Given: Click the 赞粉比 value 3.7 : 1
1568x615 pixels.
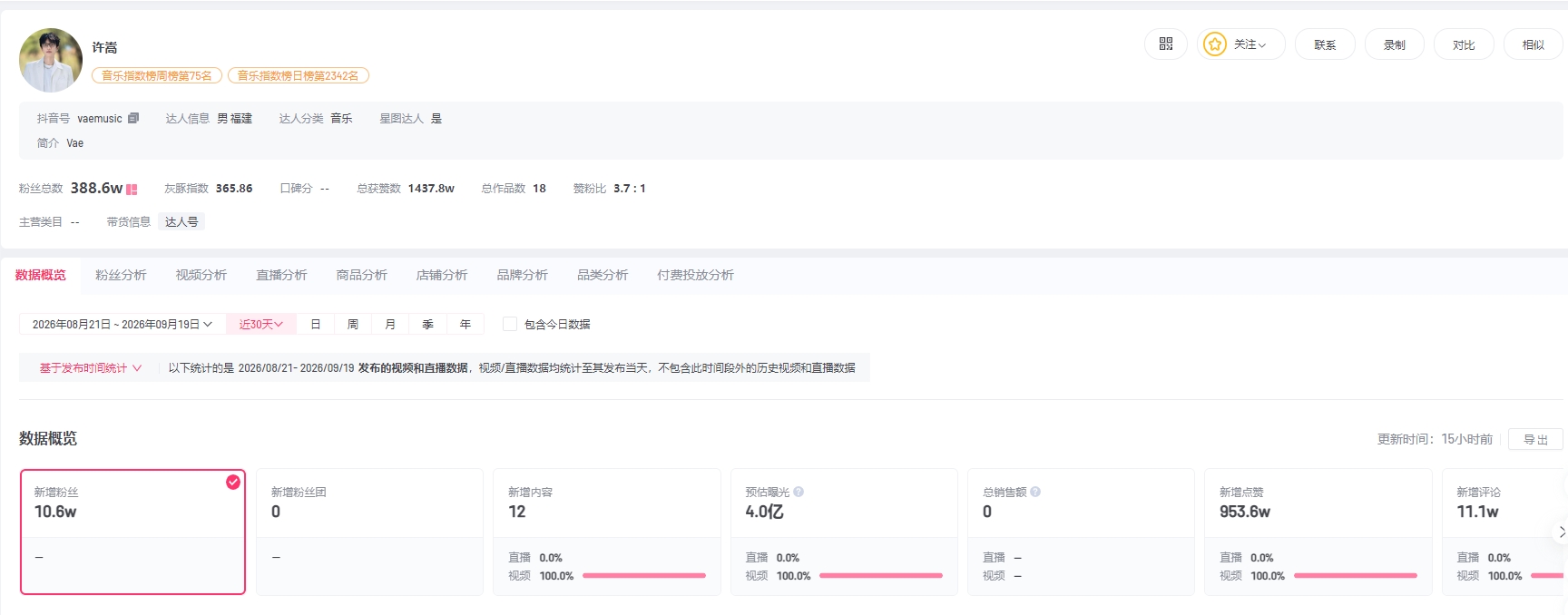Looking at the screenshot, I should 630,189.
